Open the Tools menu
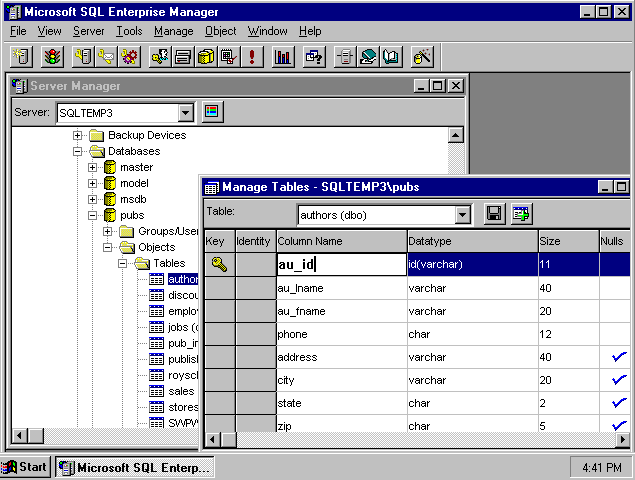The image size is (635, 480). (129, 32)
